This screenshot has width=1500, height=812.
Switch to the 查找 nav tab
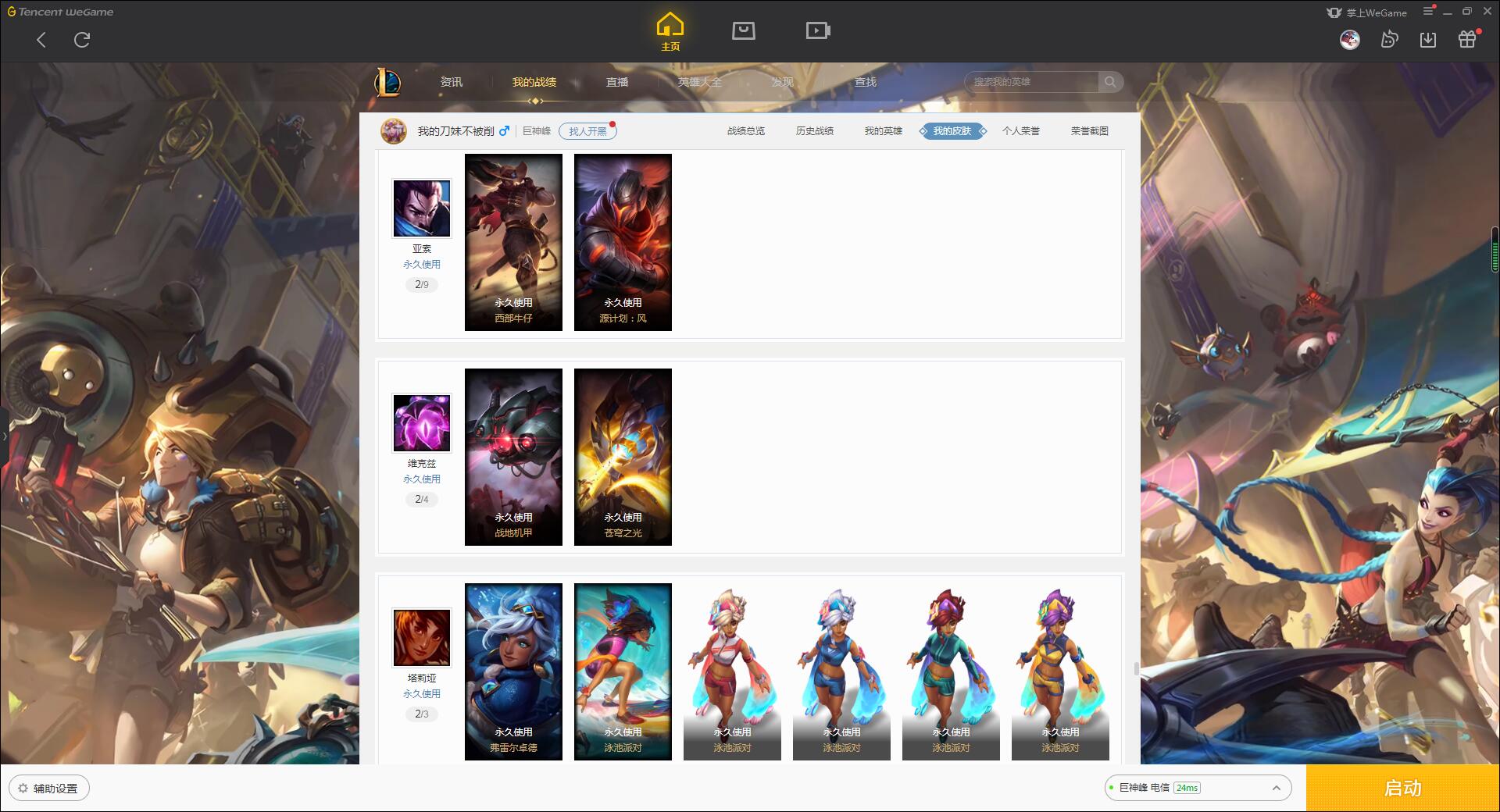point(866,82)
